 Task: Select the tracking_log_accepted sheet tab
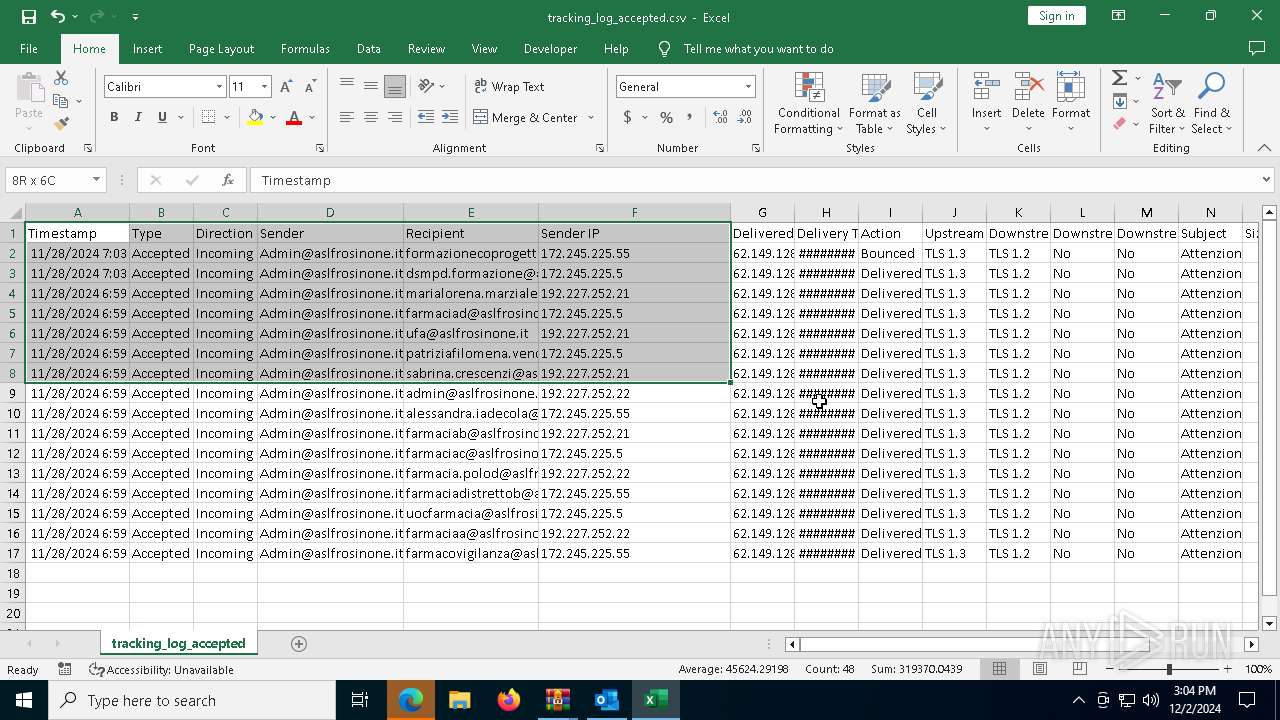tap(178, 644)
